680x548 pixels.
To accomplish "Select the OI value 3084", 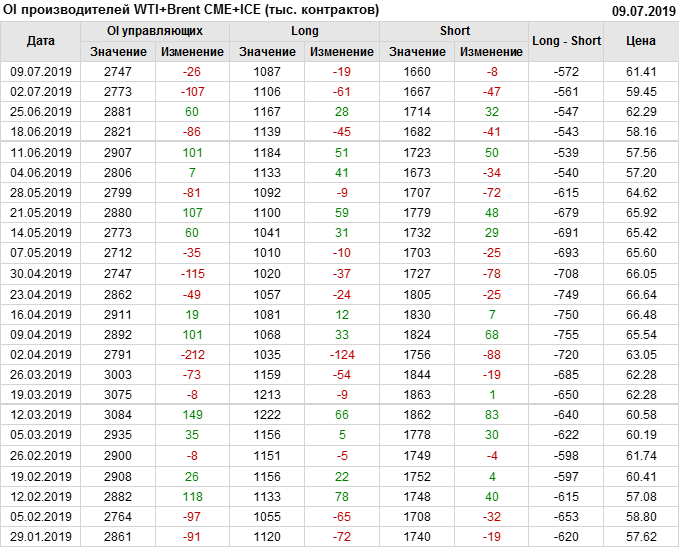I will click(117, 415).
